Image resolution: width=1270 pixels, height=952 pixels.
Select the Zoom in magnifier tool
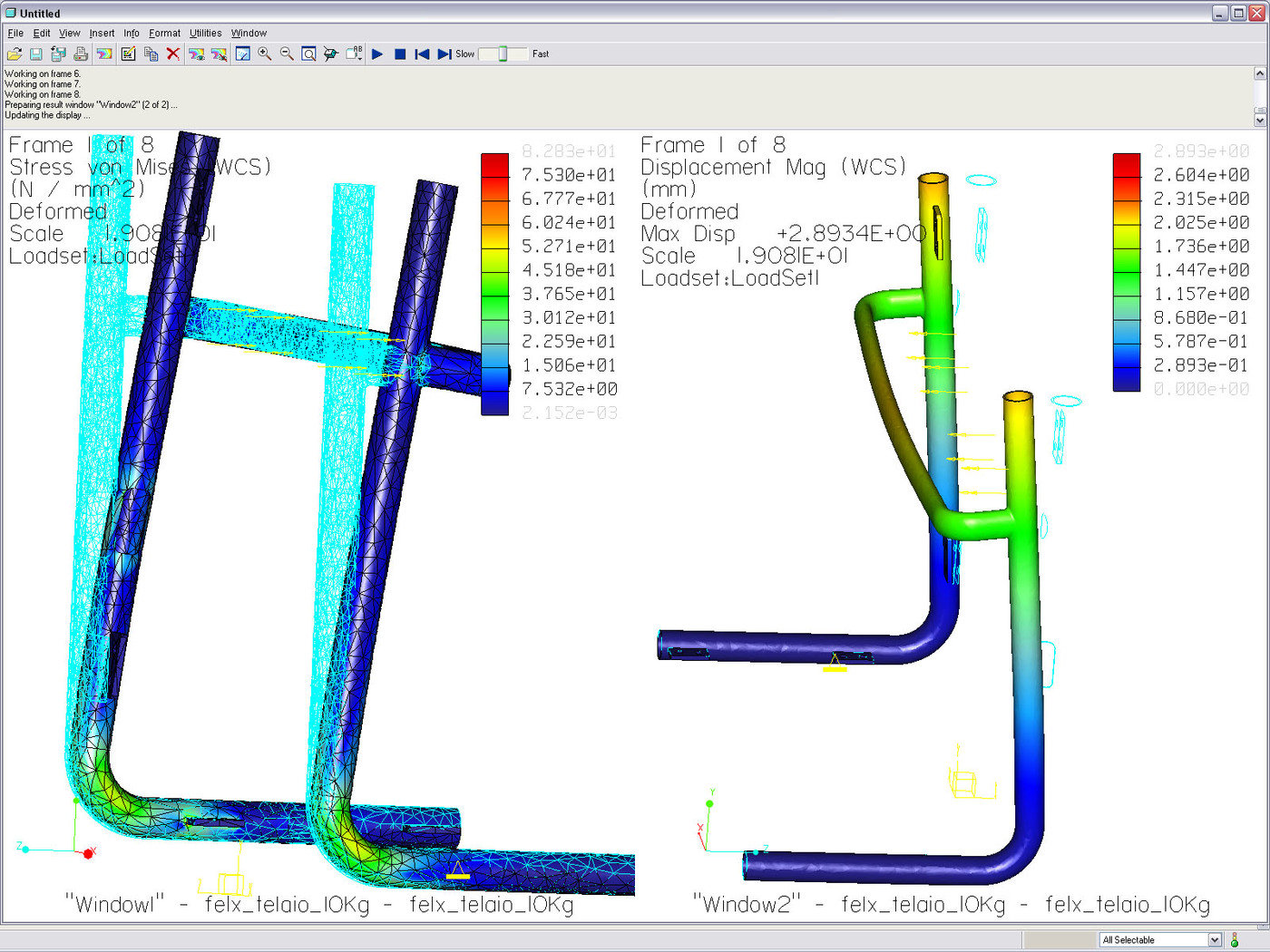pyautogui.click(x=265, y=54)
